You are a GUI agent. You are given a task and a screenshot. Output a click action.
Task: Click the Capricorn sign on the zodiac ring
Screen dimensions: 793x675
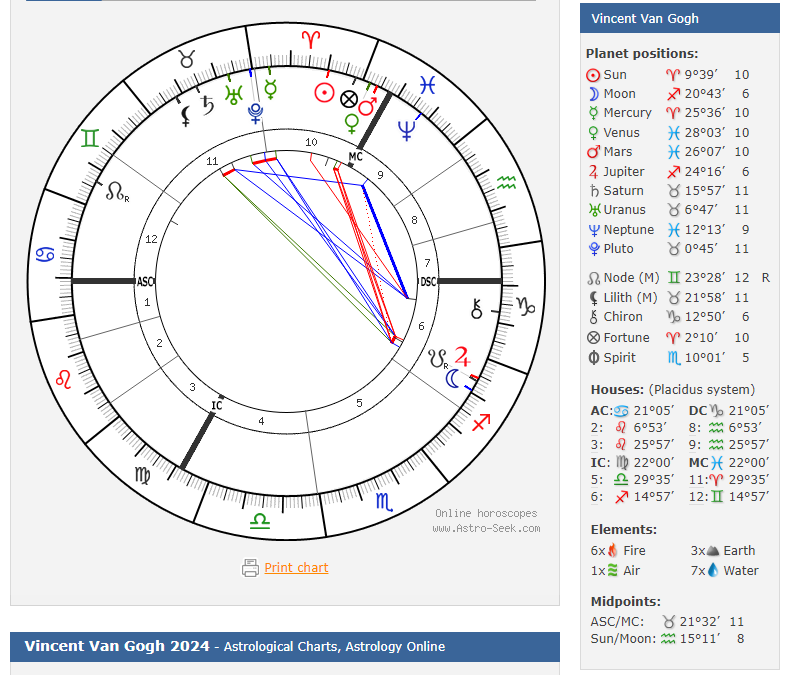pos(525,306)
